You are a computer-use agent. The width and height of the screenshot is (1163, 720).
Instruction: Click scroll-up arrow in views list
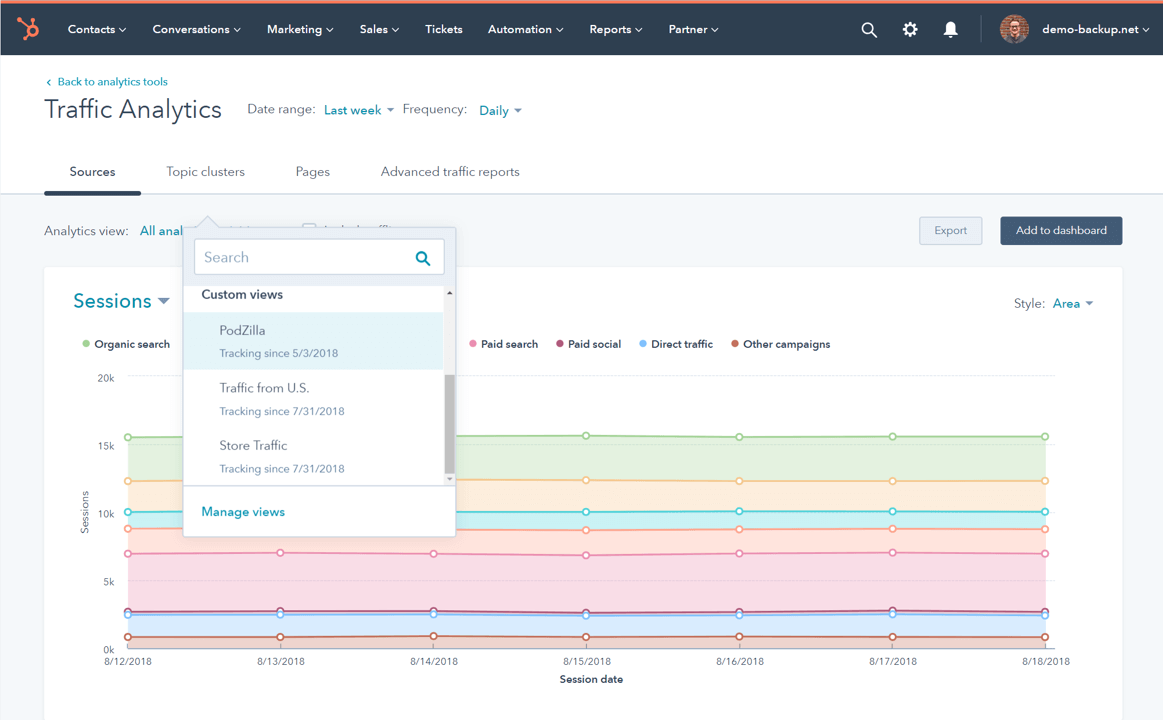point(450,294)
